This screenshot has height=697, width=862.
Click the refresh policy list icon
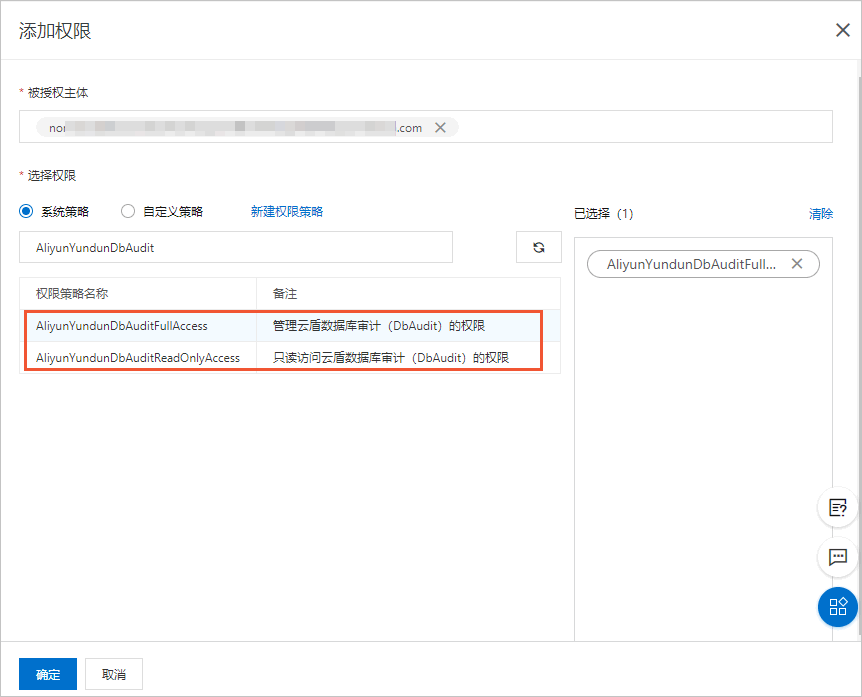pyautogui.click(x=539, y=247)
